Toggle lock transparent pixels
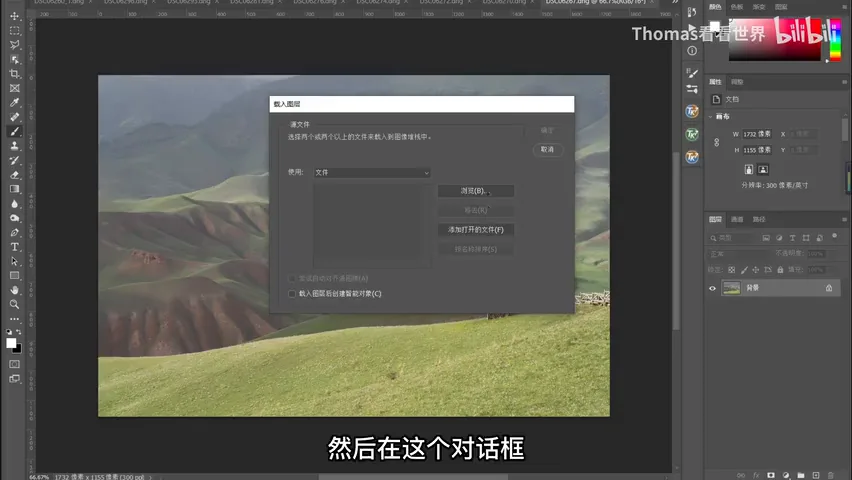The height and width of the screenshot is (480, 852). (x=732, y=270)
